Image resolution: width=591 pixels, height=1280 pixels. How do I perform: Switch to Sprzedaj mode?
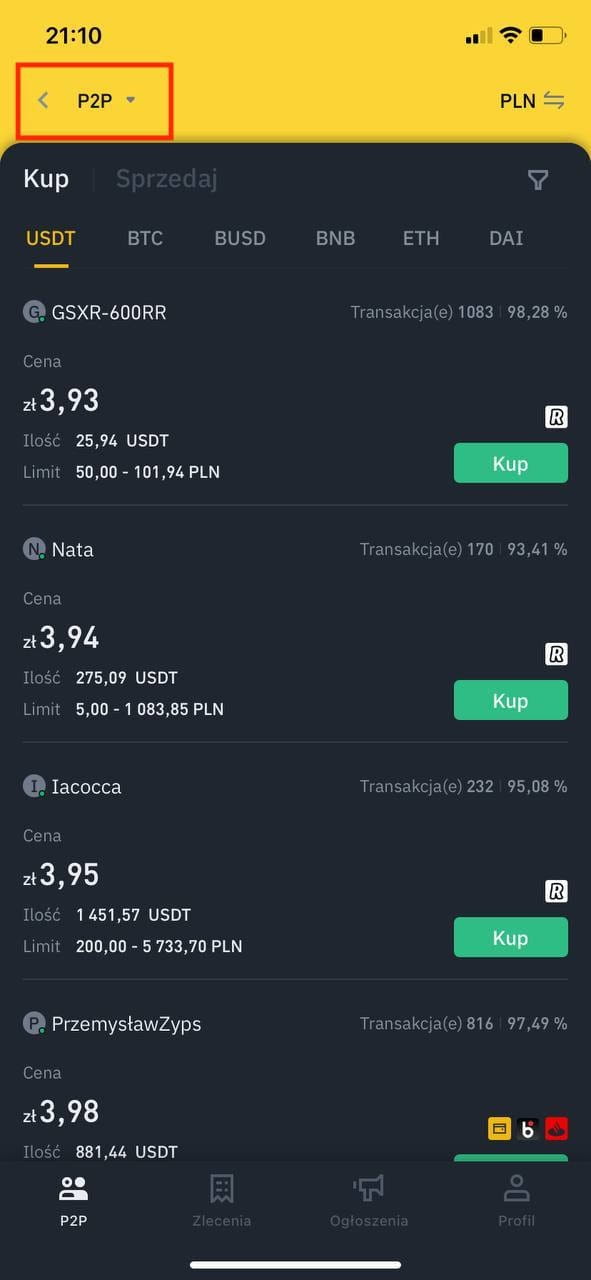(x=167, y=179)
